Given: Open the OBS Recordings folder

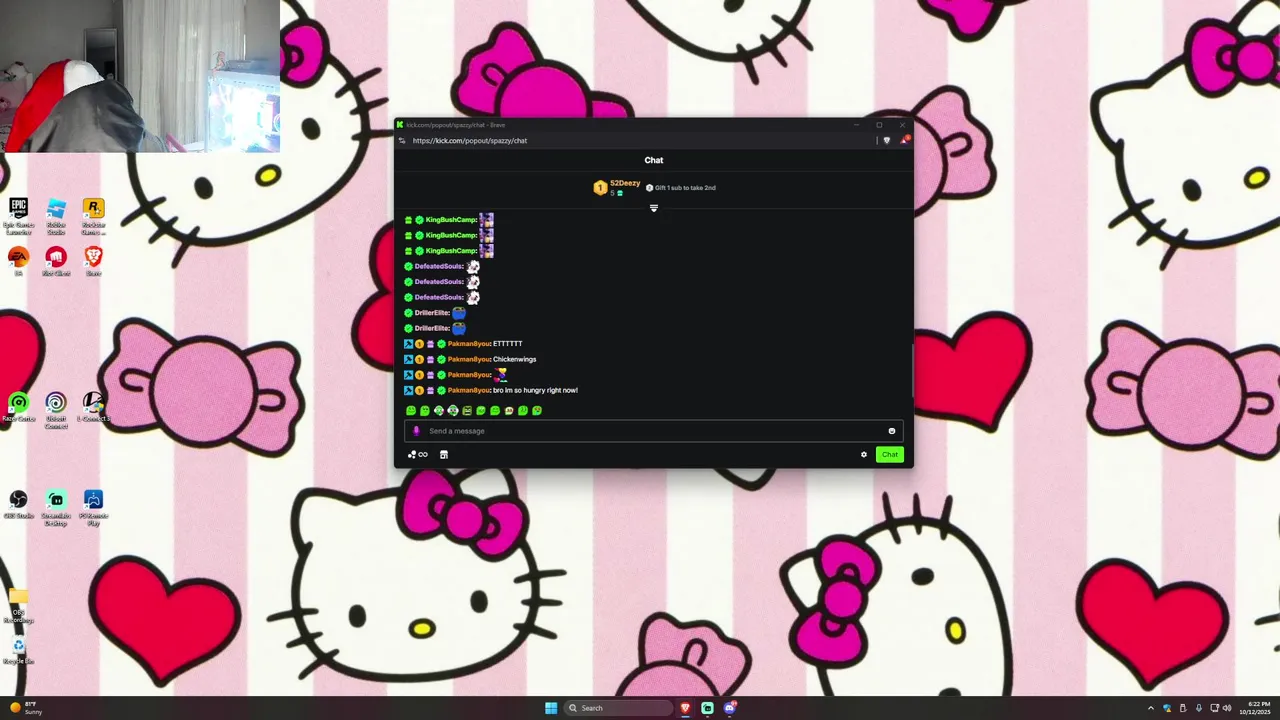Looking at the screenshot, I should click(18, 606).
